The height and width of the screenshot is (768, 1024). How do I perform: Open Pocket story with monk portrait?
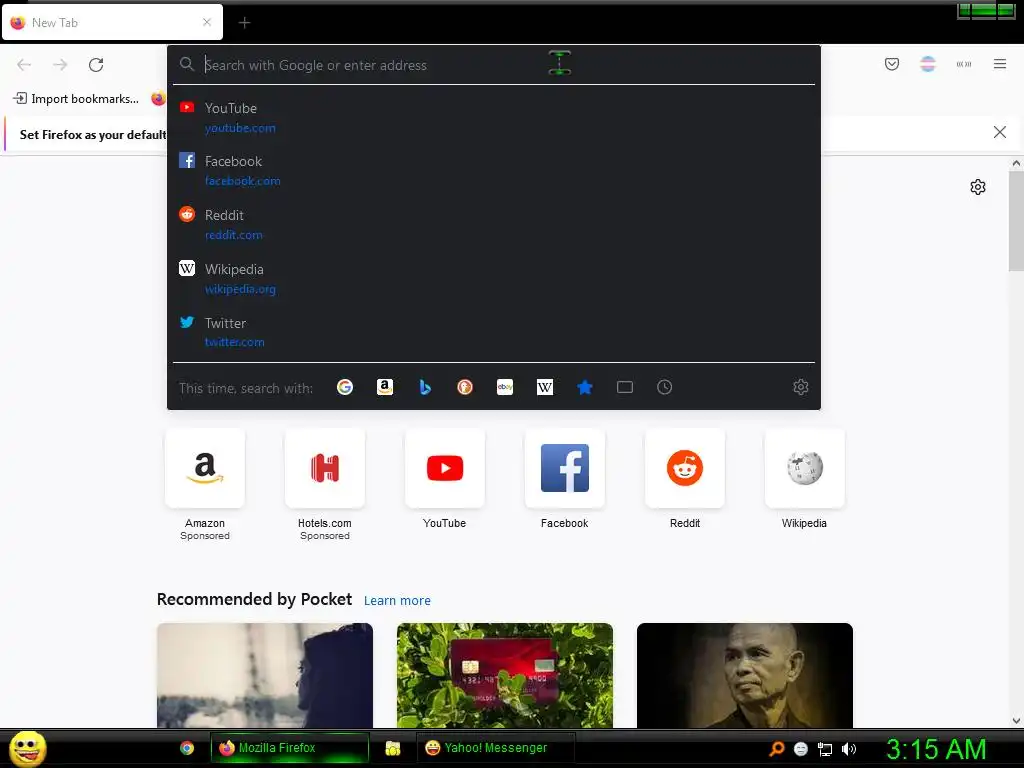[744, 675]
